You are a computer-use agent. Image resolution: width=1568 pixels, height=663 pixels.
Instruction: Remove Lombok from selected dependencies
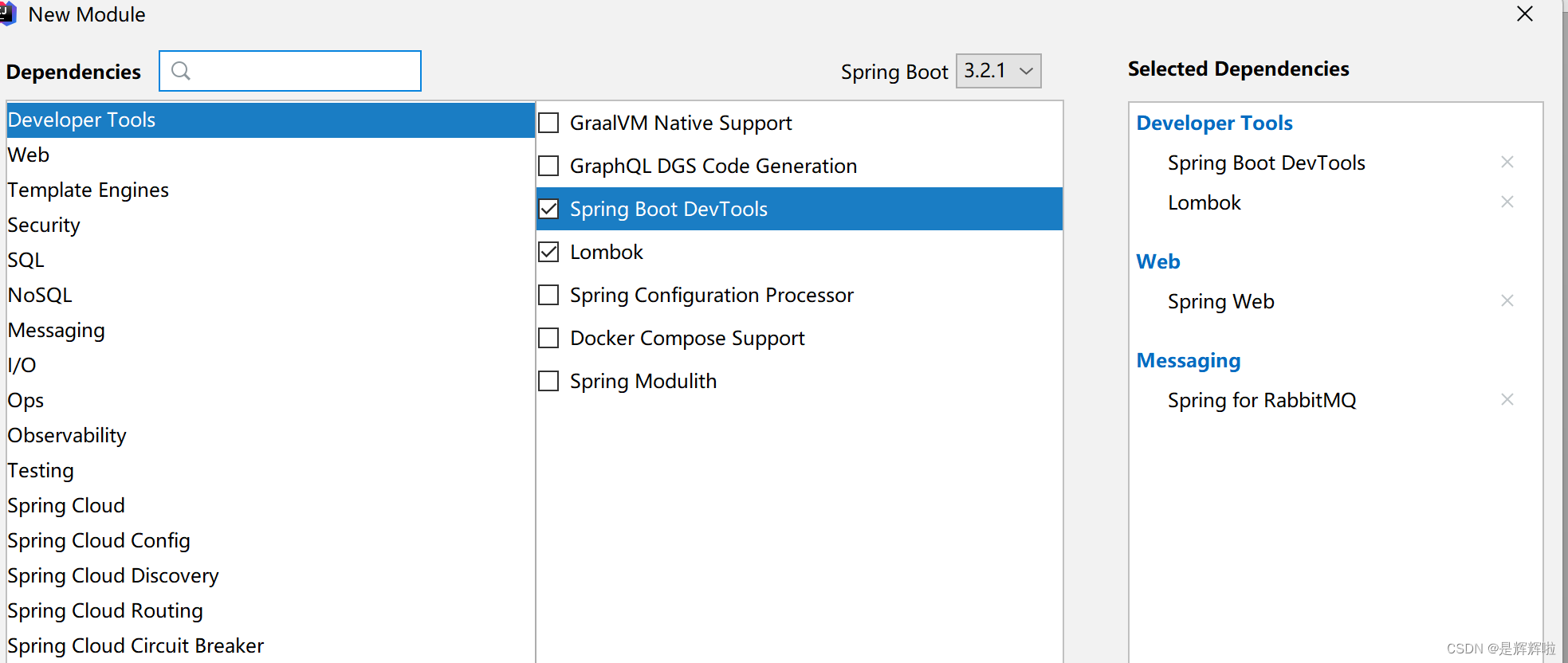coord(1507,202)
